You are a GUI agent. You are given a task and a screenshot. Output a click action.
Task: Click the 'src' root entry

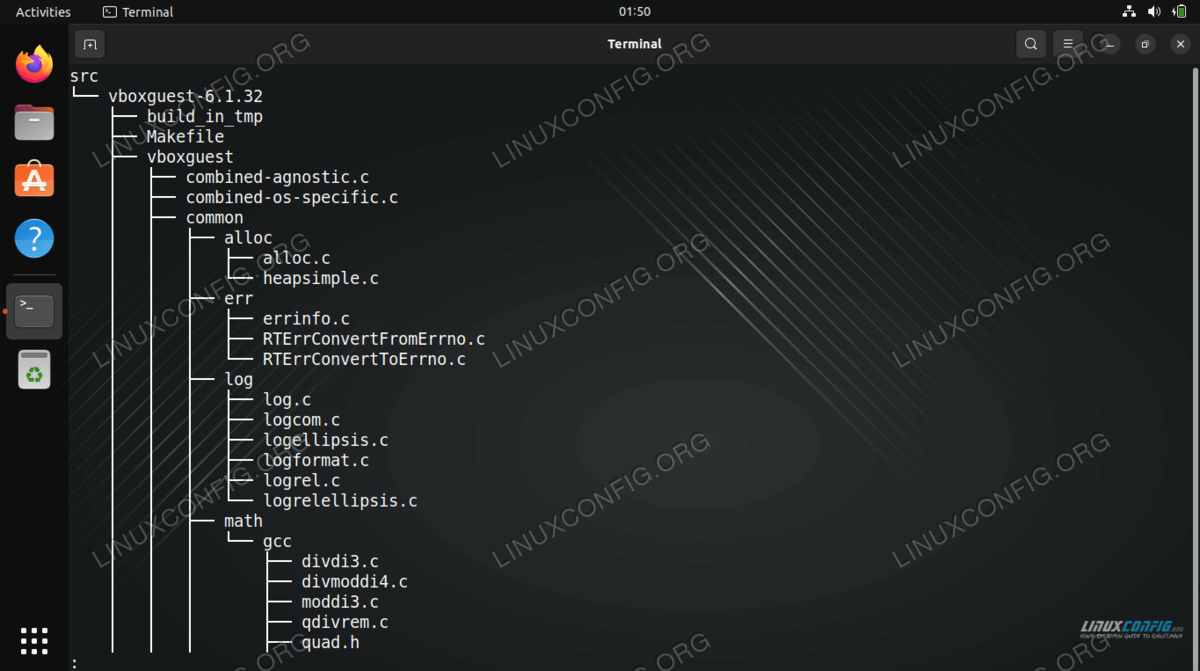click(x=84, y=76)
